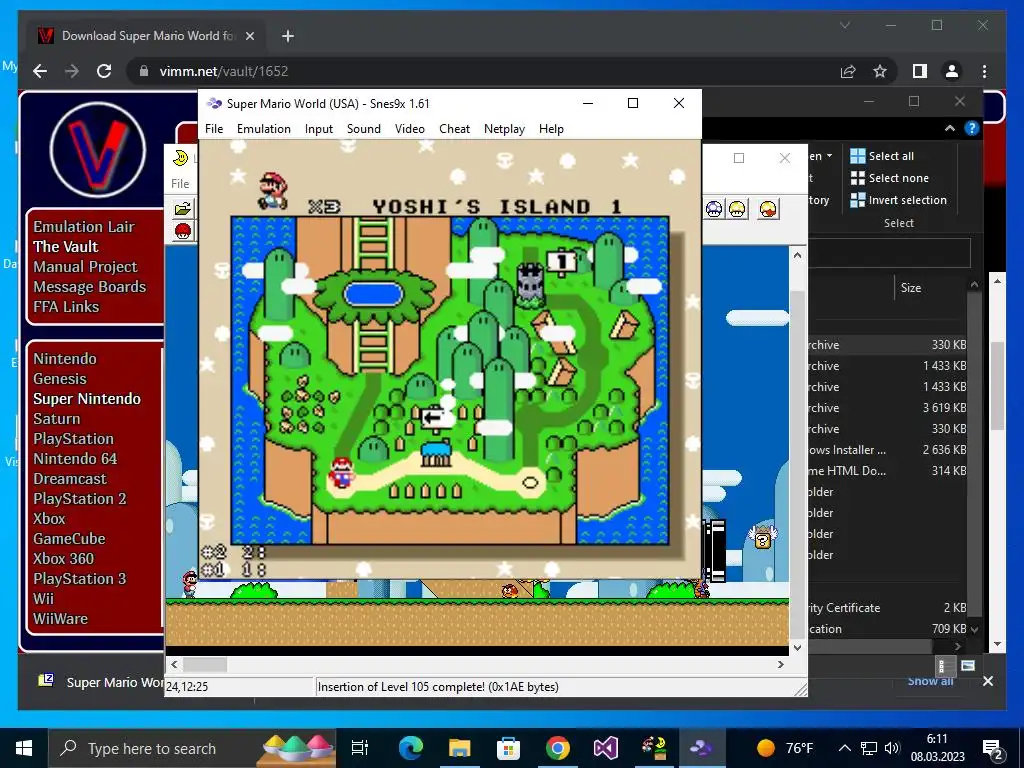Click Select all in File Explorer ribbon
The height and width of the screenshot is (768, 1024).
click(882, 155)
